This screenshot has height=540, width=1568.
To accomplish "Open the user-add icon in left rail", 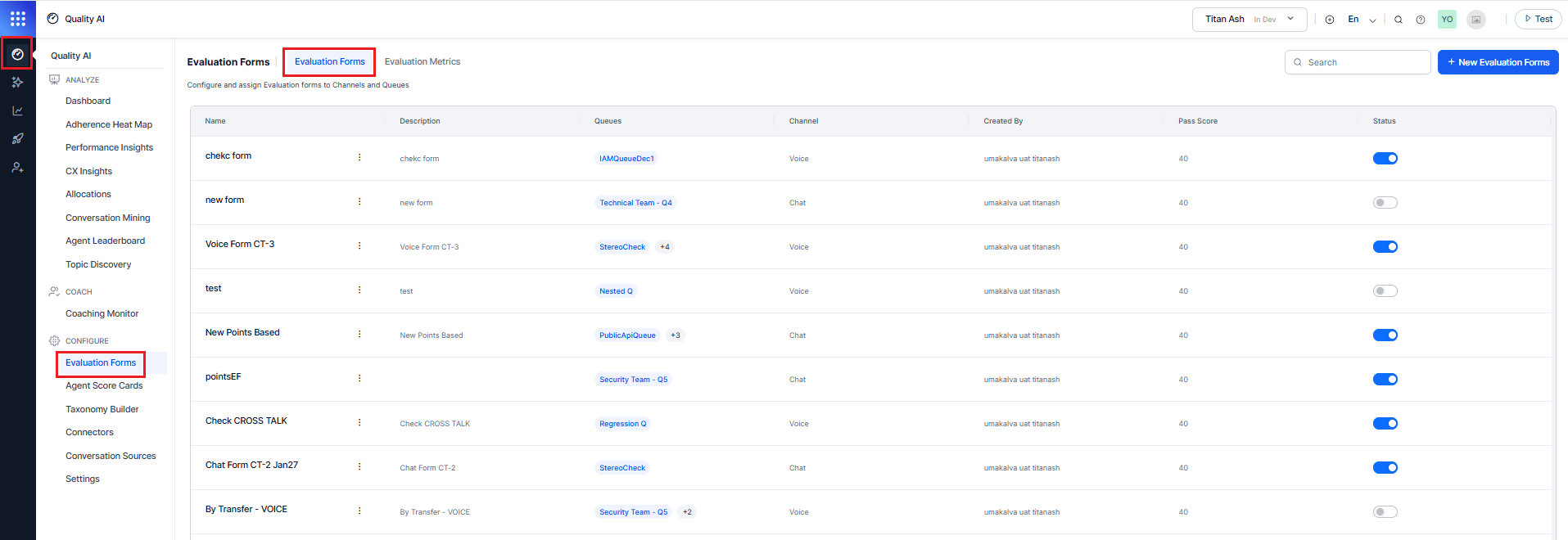I will (x=17, y=167).
